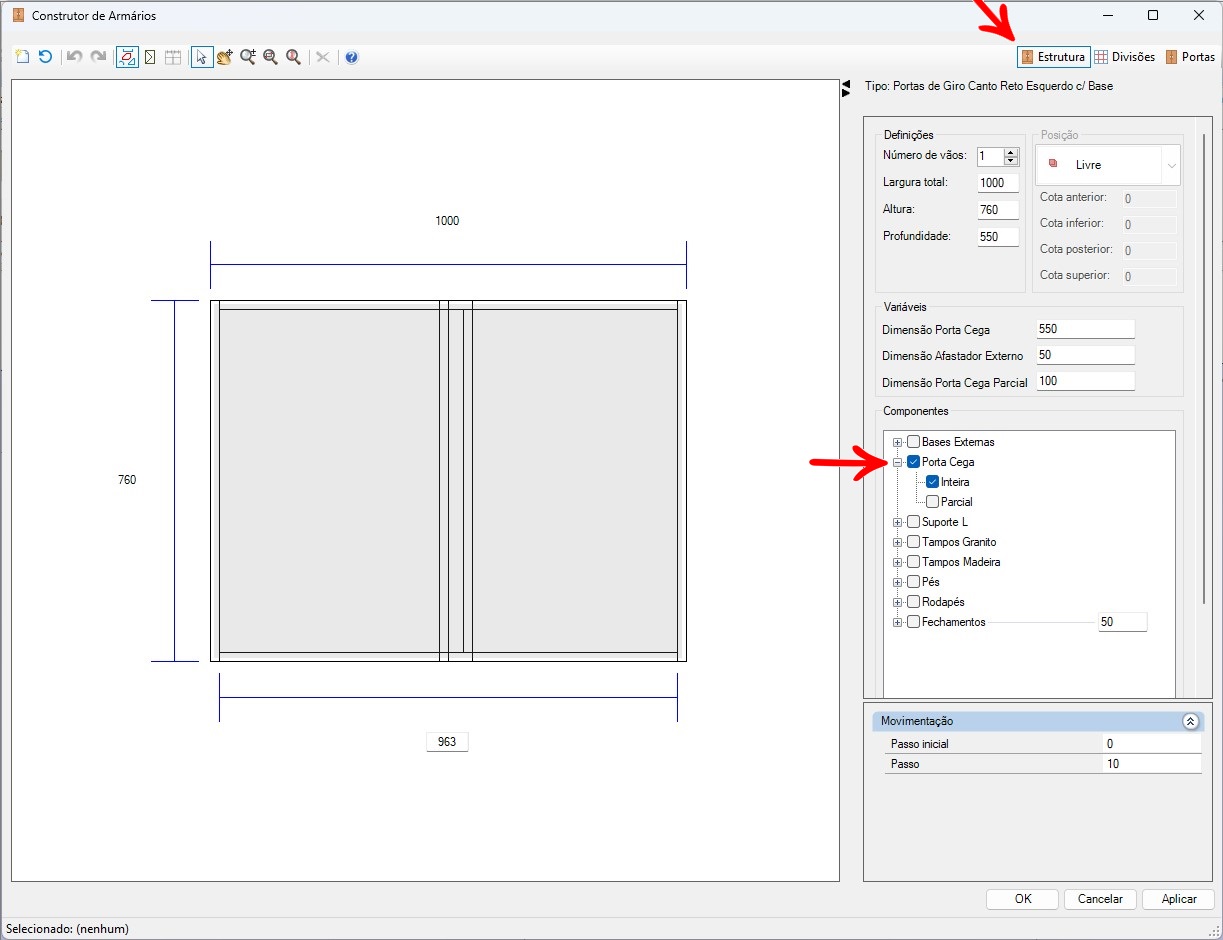Collapse the Porta Cega tree node
Screen dimensions: 1223x940
coord(898,462)
